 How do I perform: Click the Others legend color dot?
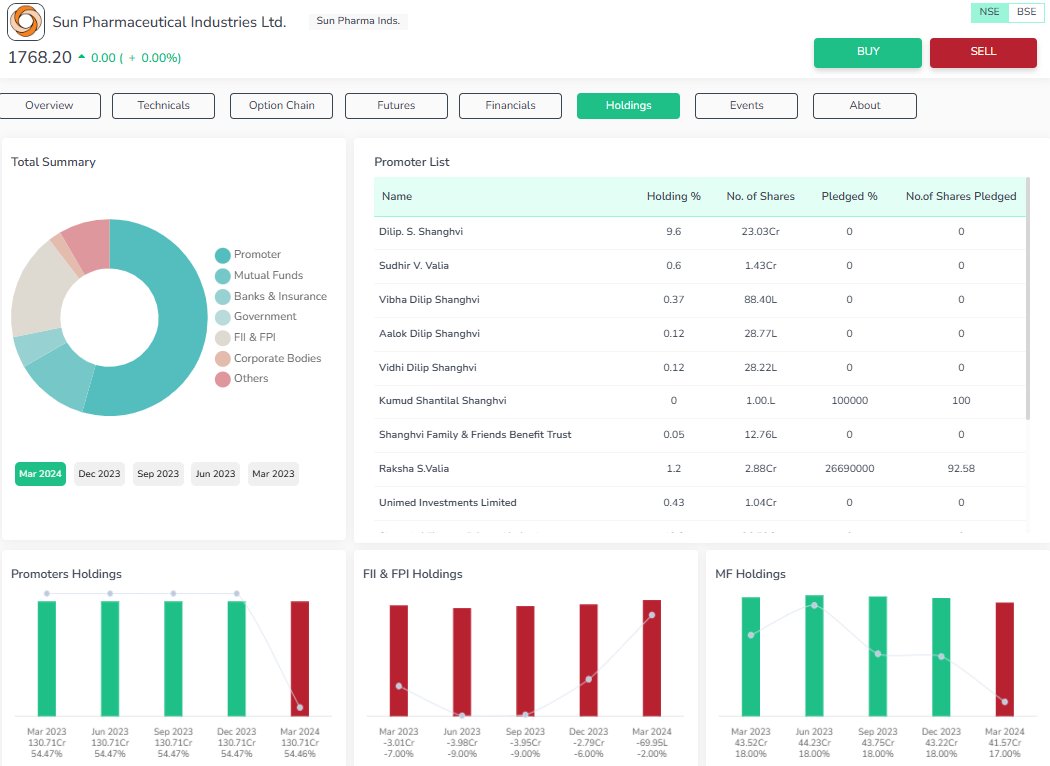tap(223, 379)
